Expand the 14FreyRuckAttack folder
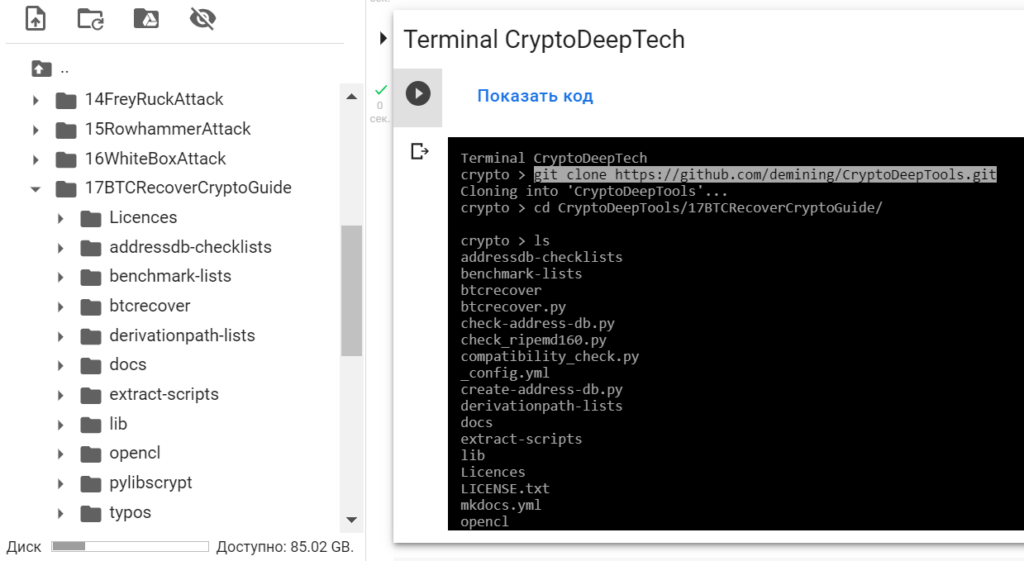Image resolution: width=1024 pixels, height=561 pixels. [35, 100]
